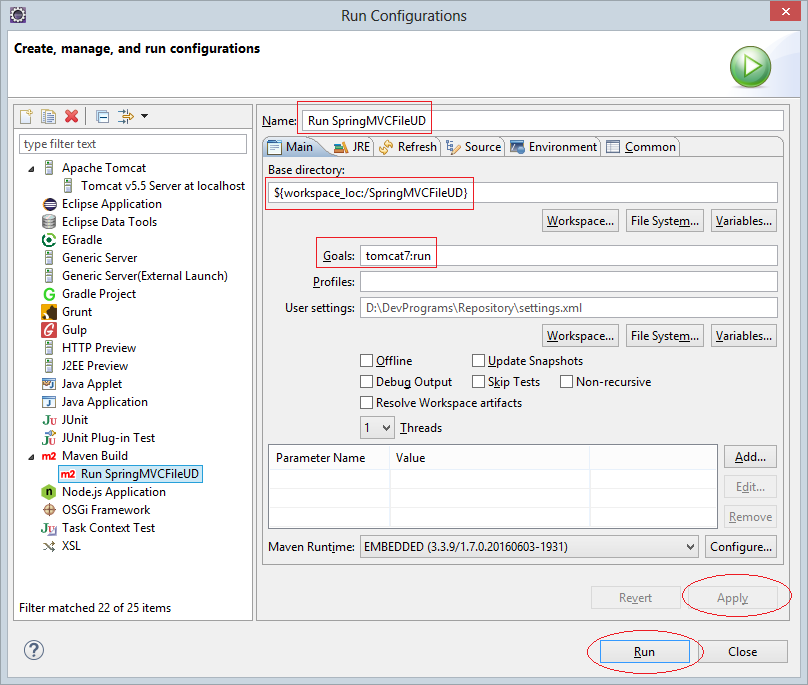Click the Eclipse Data Tools database icon

(x=49, y=222)
